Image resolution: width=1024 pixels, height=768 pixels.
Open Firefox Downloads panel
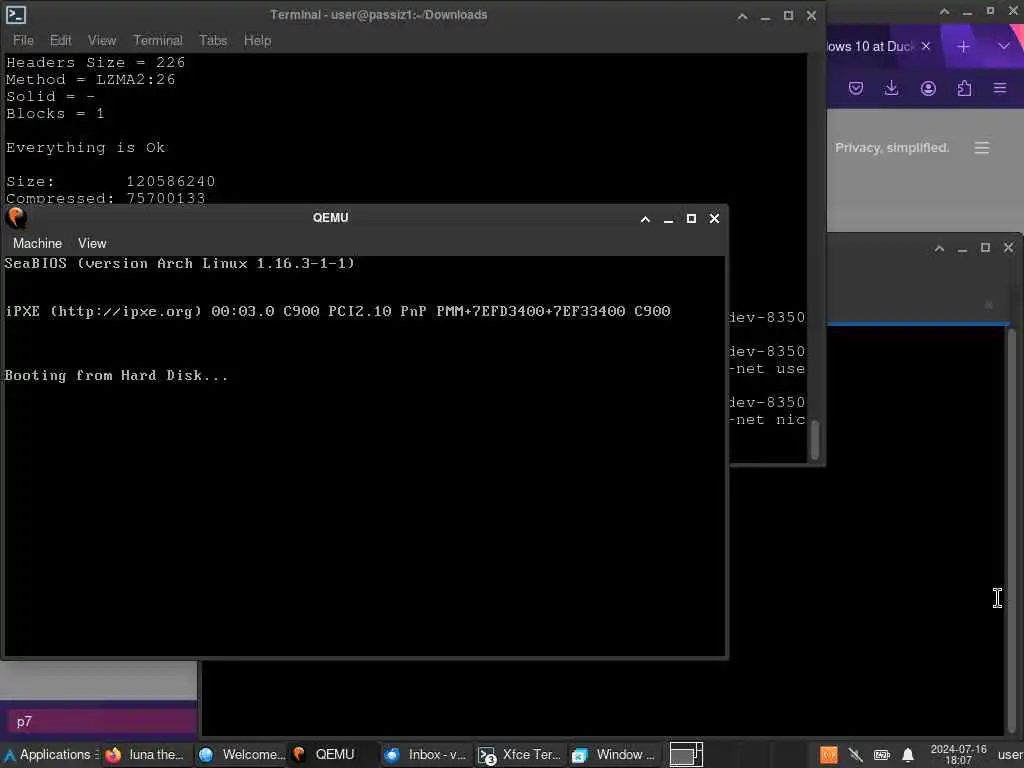click(x=891, y=88)
